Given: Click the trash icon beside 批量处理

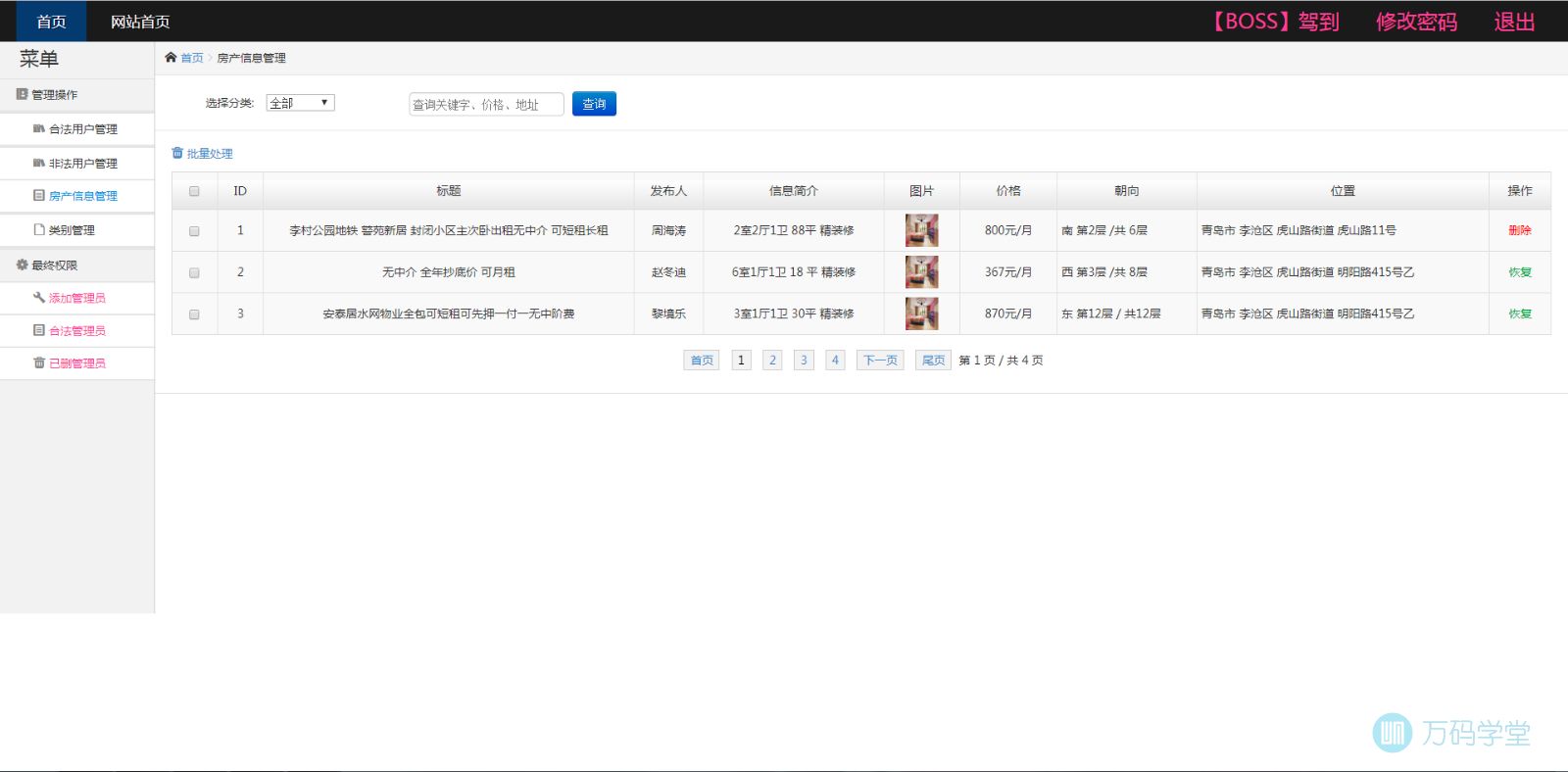Looking at the screenshot, I should [177, 153].
